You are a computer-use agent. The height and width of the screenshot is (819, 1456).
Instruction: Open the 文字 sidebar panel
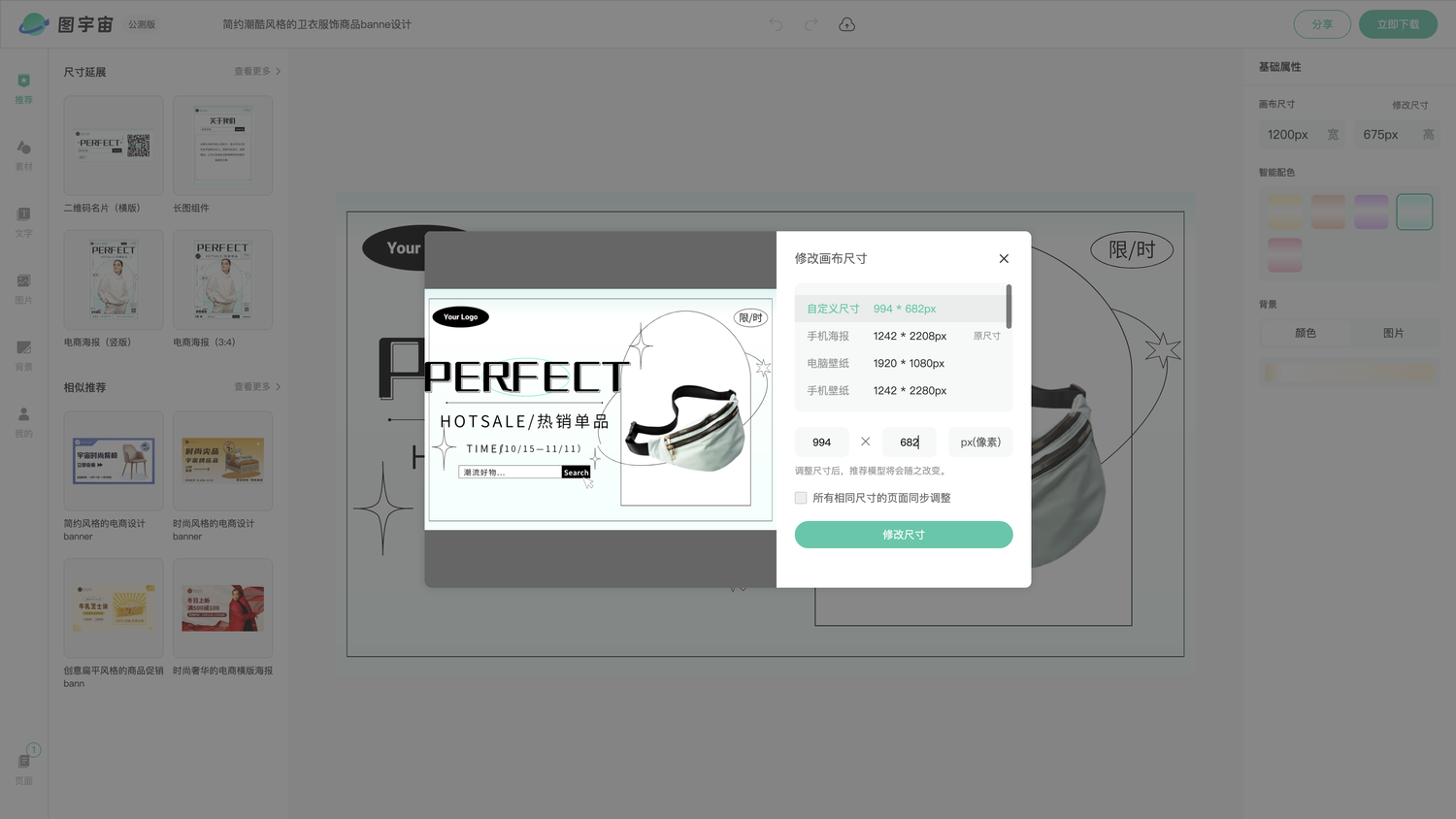pyautogui.click(x=24, y=222)
